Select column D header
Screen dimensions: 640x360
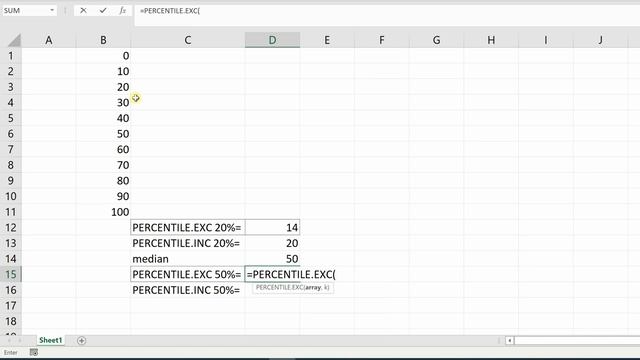272,40
